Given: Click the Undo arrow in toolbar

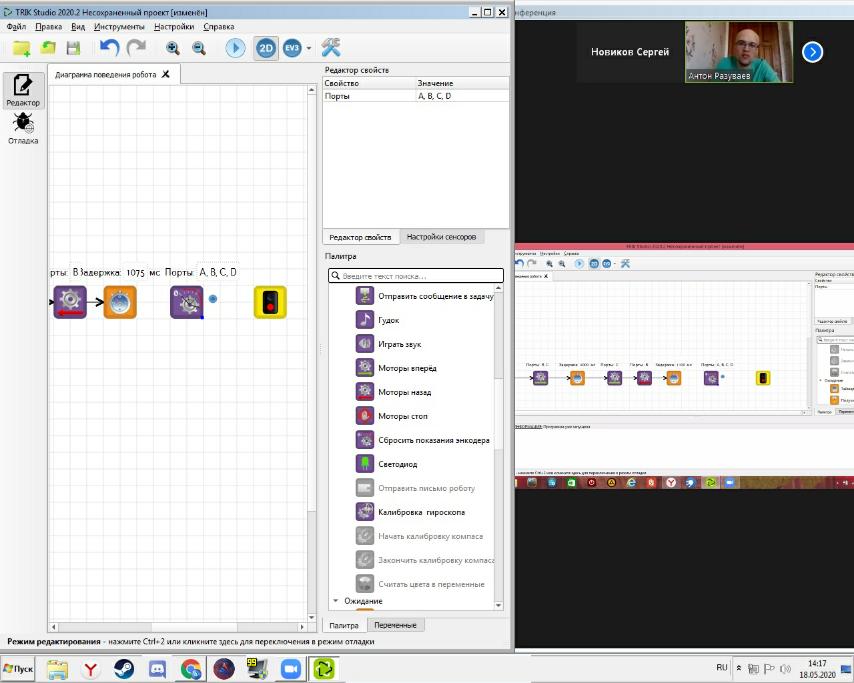Looking at the screenshot, I should 109,48.
